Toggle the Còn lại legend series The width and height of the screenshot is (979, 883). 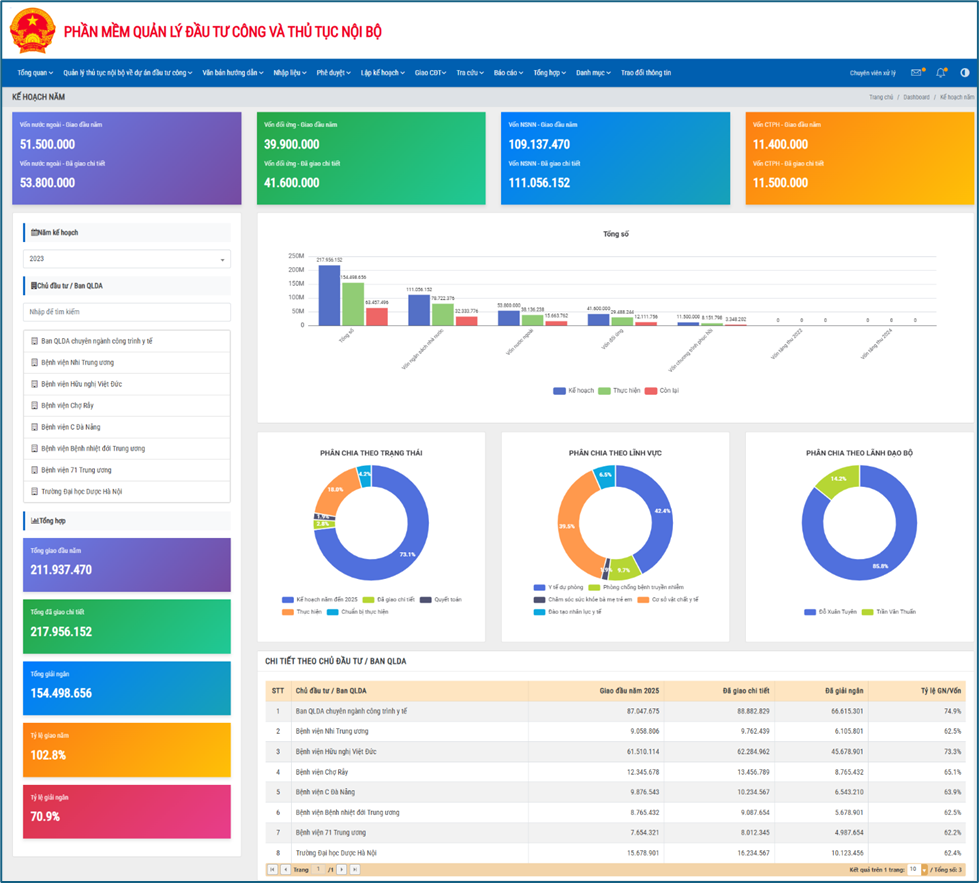pos(661,391)
